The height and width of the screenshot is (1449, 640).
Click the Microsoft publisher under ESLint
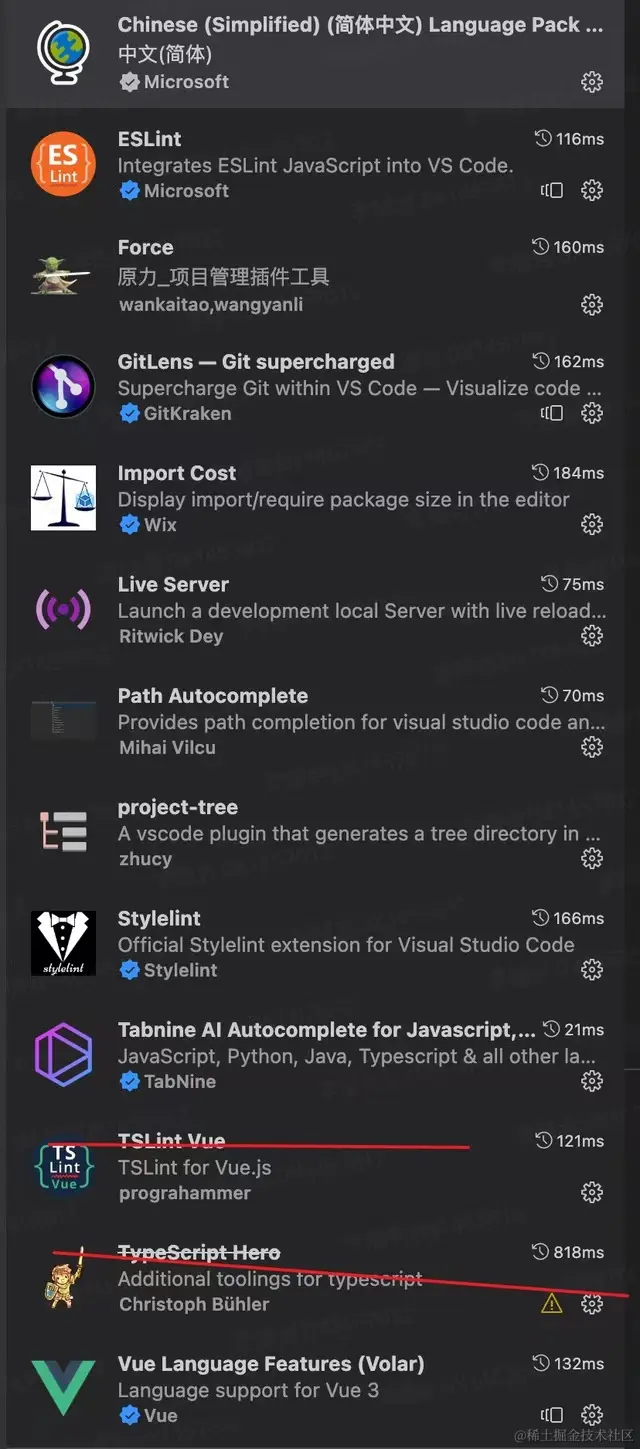pyautogui.click(x=186, y=191)
